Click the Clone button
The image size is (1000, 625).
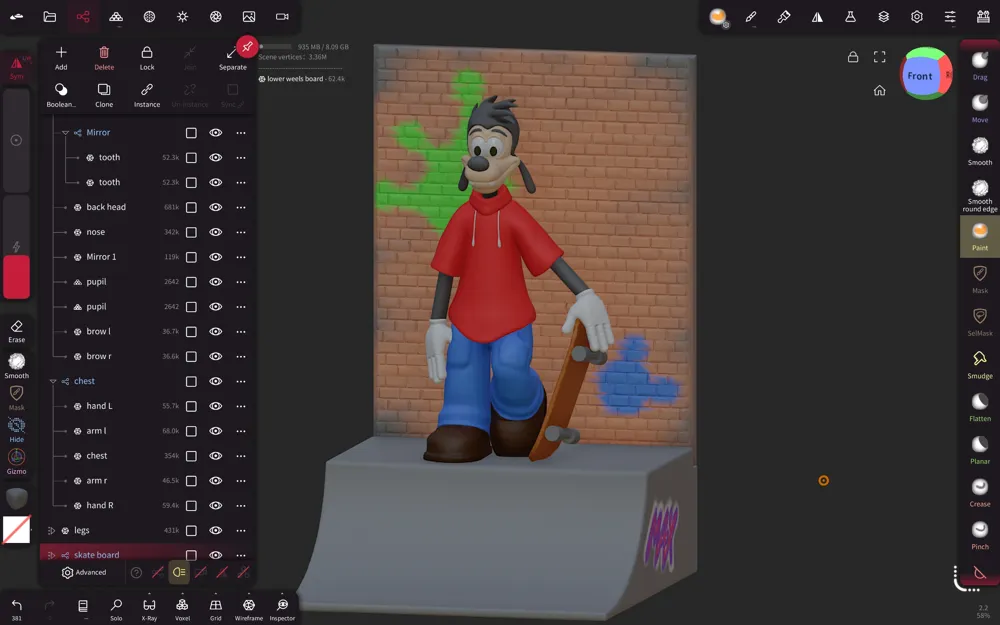104,95
